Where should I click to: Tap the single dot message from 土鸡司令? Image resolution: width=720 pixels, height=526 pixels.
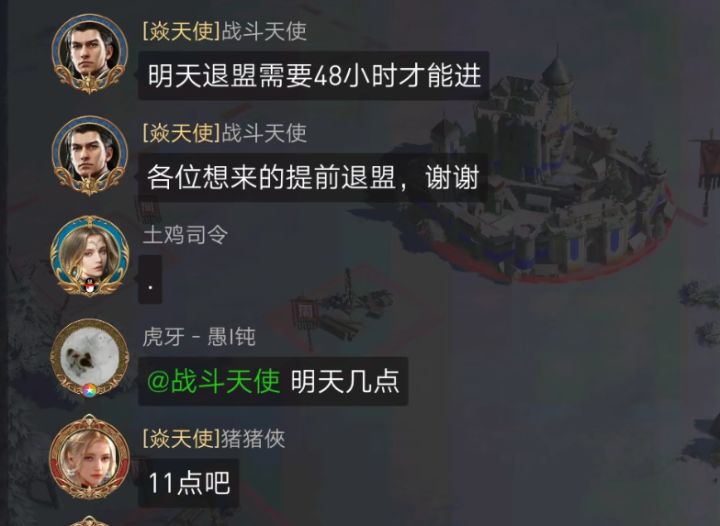pos(150,280)
